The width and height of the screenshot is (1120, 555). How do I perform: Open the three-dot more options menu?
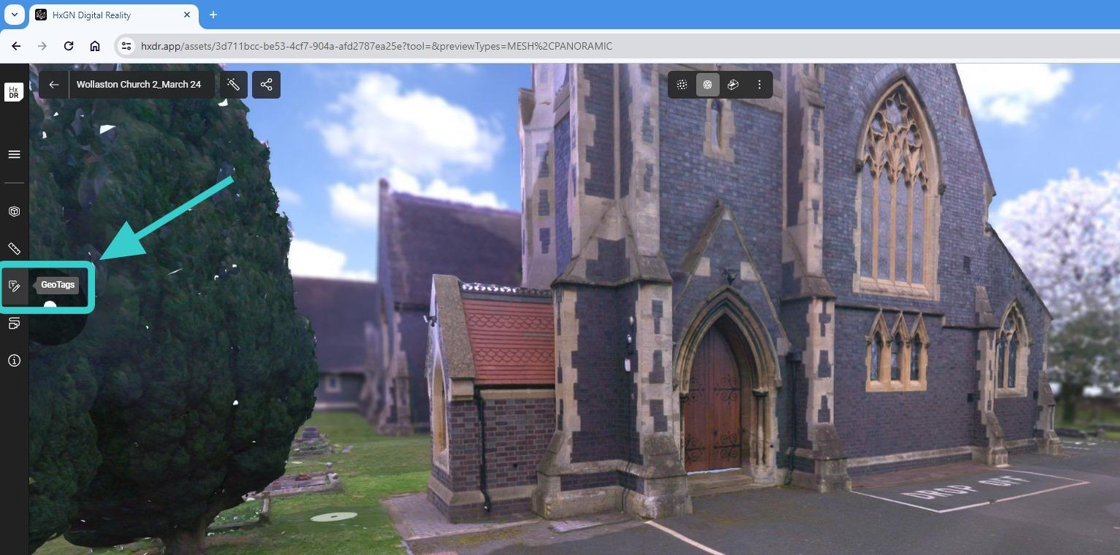coord(759,85)
